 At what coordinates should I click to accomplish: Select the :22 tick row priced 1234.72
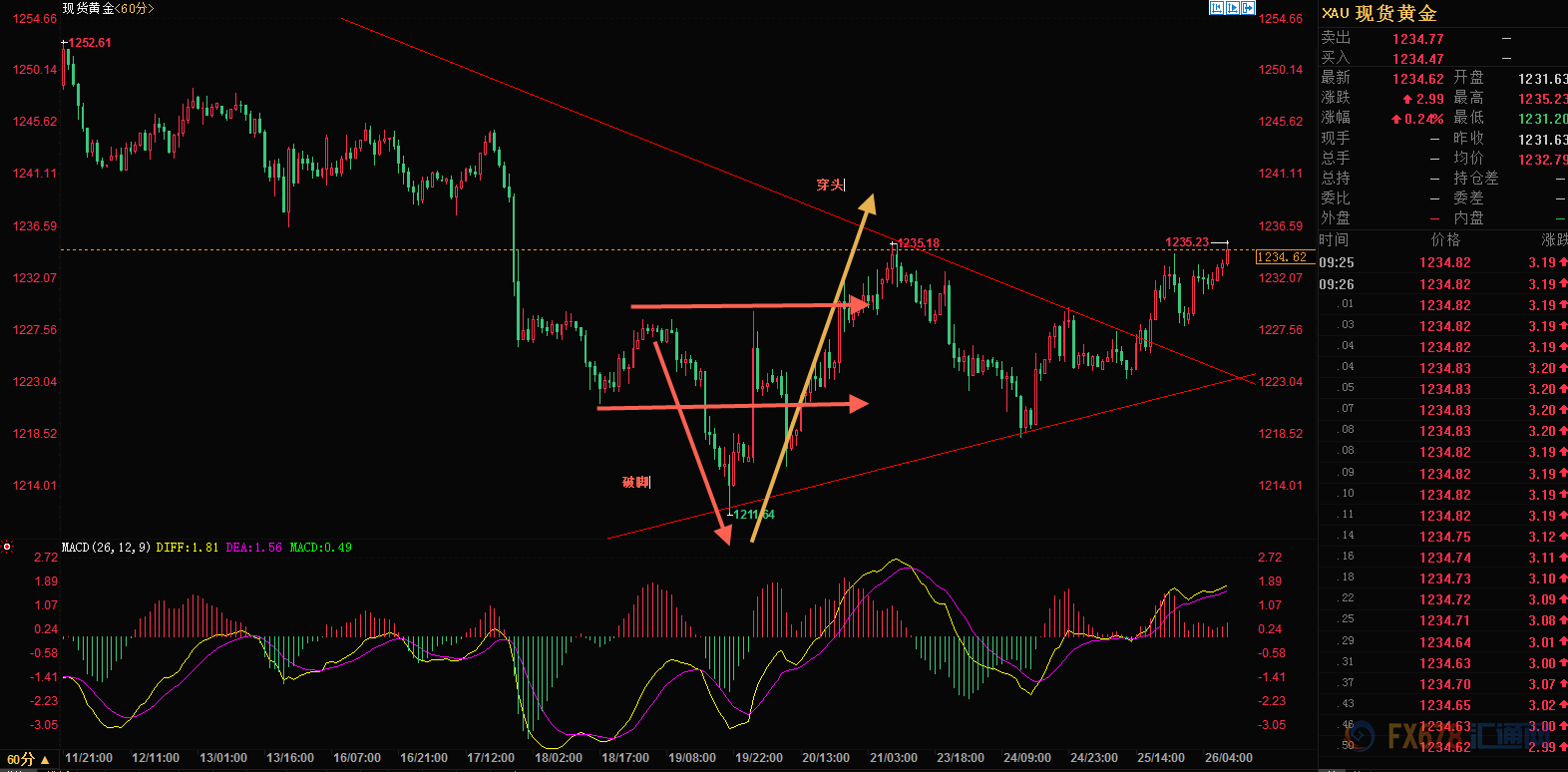1443,599
